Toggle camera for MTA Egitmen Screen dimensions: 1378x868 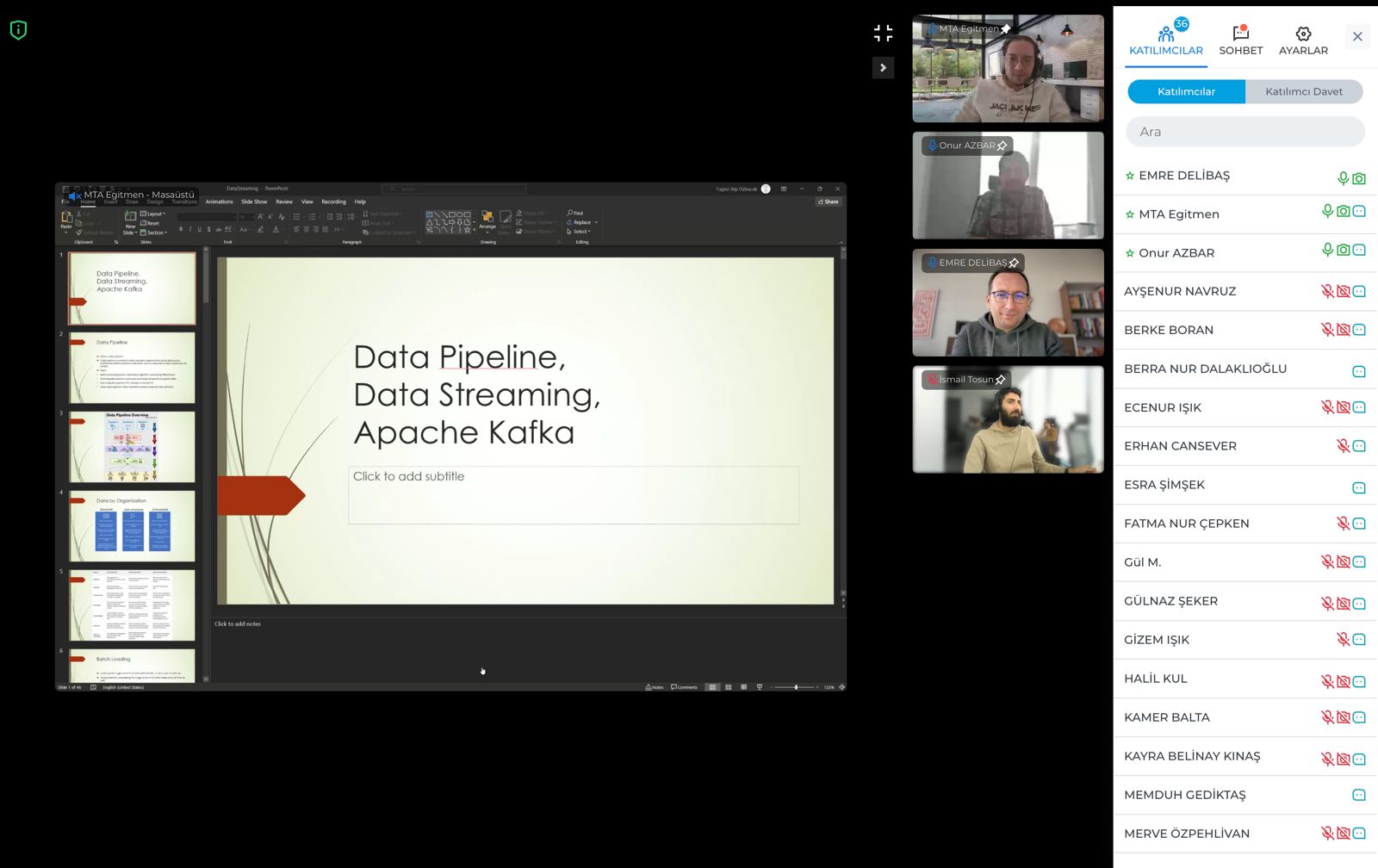click(1343, 211)
